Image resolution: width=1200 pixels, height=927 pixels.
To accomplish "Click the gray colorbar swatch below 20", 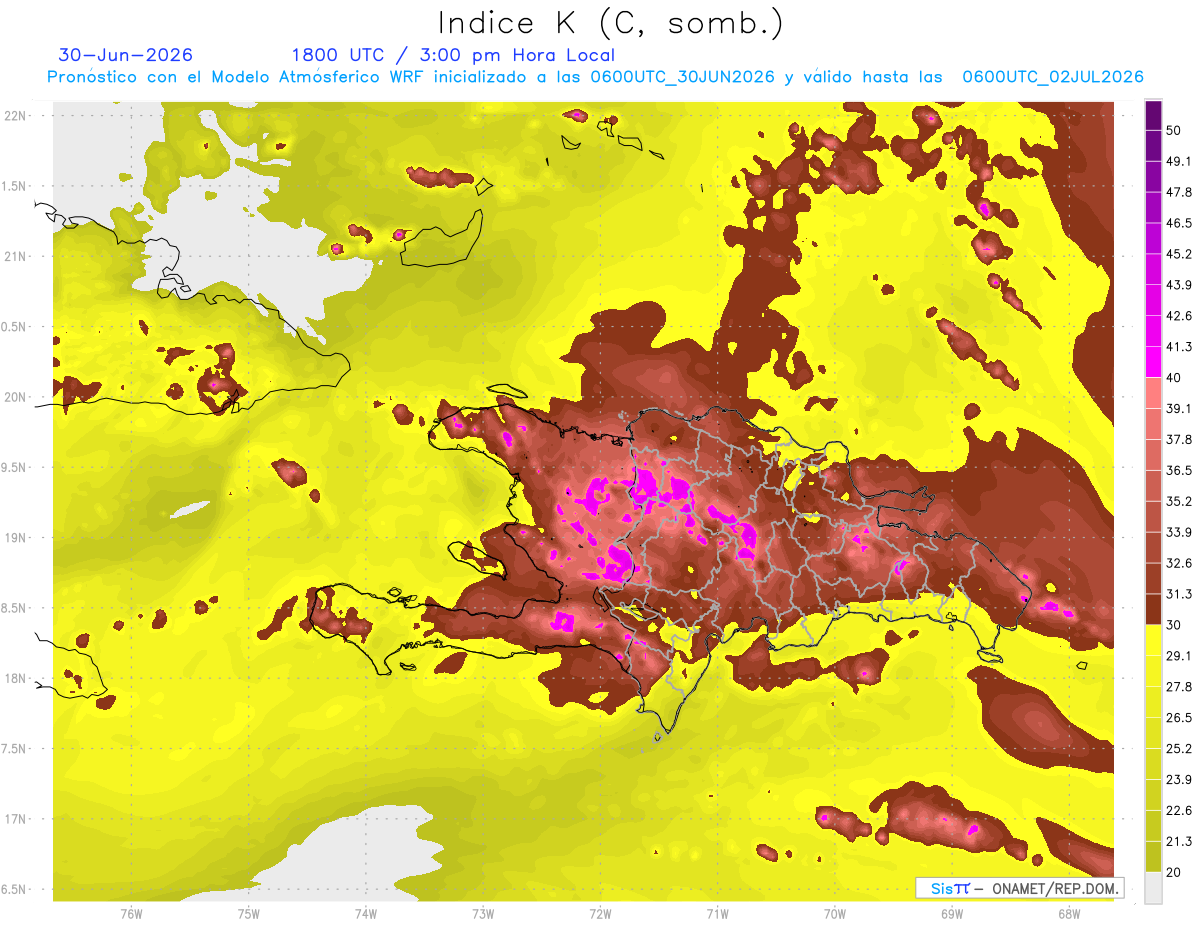I will click(1153, 888).
